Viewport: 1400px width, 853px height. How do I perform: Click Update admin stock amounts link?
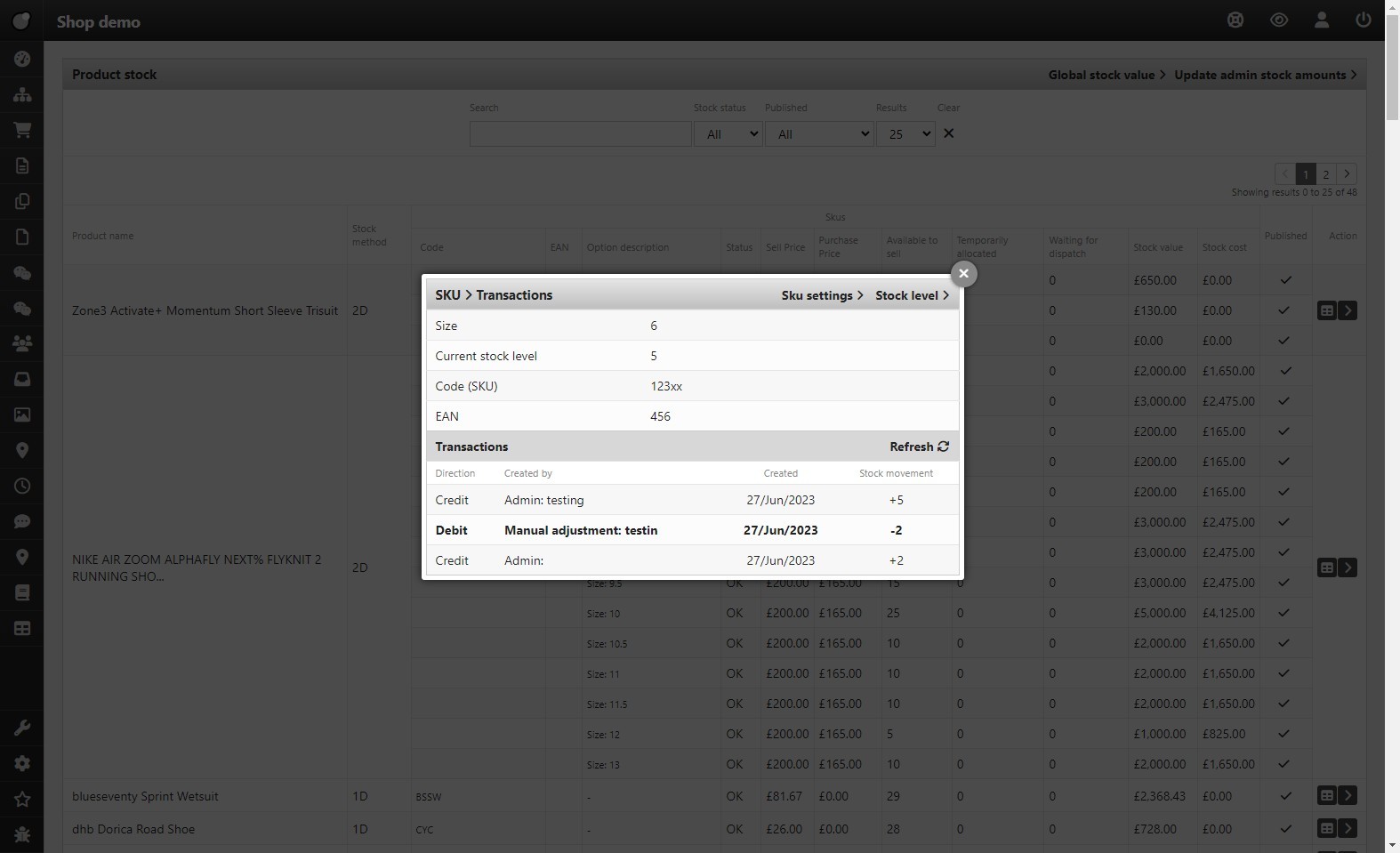click(1265, 75)
